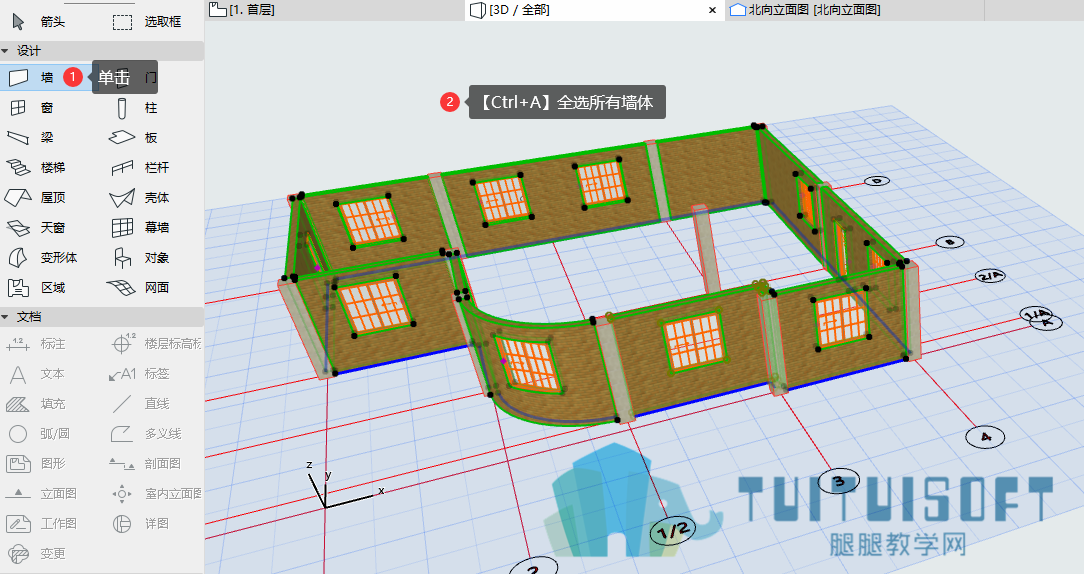Select the Worksheet (工作图) tool
This screenshot has height=574, width=1084.
point(41,524)
